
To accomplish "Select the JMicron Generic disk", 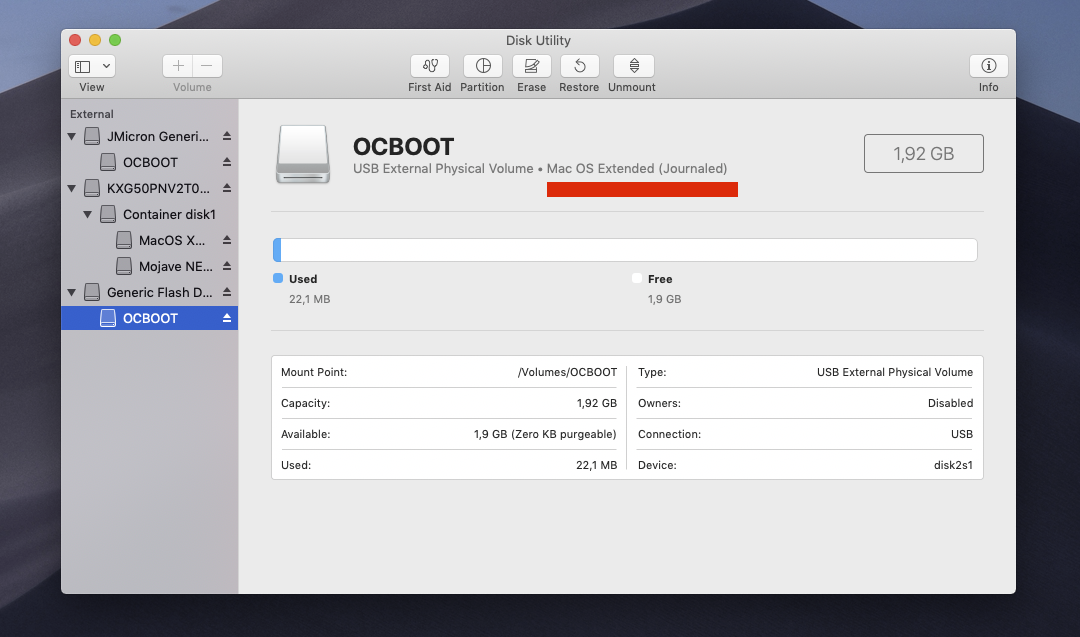I will pyautogui.click(x=149, y=136).
